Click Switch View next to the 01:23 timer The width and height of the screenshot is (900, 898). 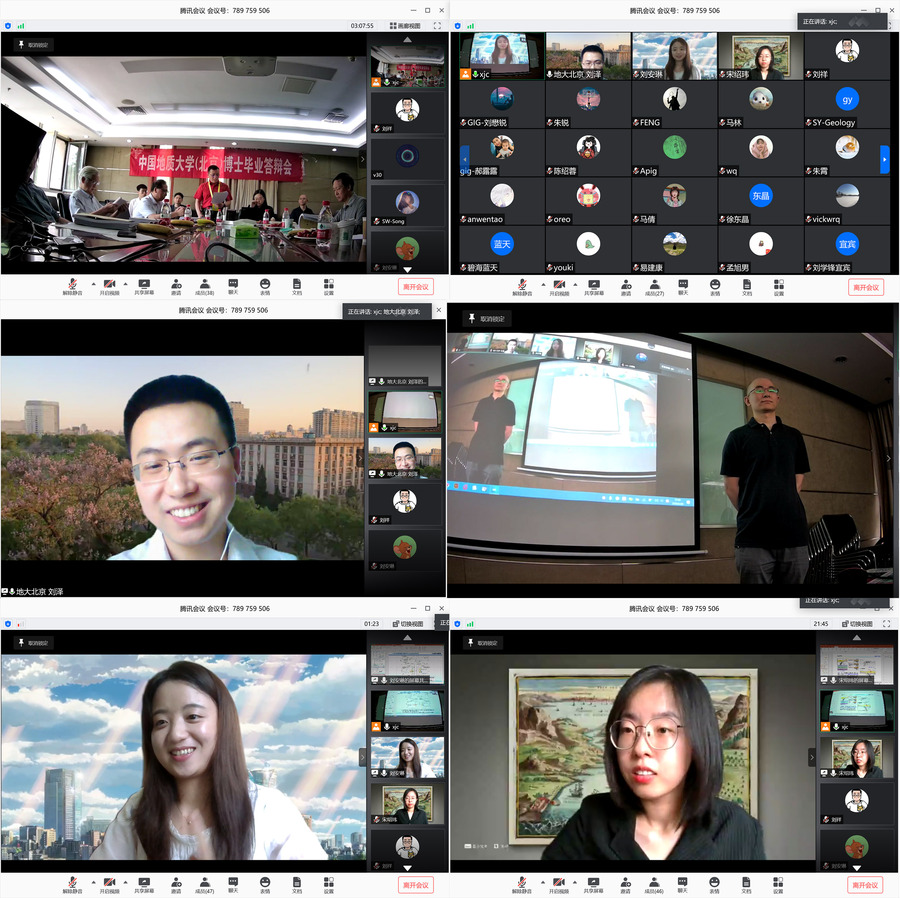tap(412, 623)
